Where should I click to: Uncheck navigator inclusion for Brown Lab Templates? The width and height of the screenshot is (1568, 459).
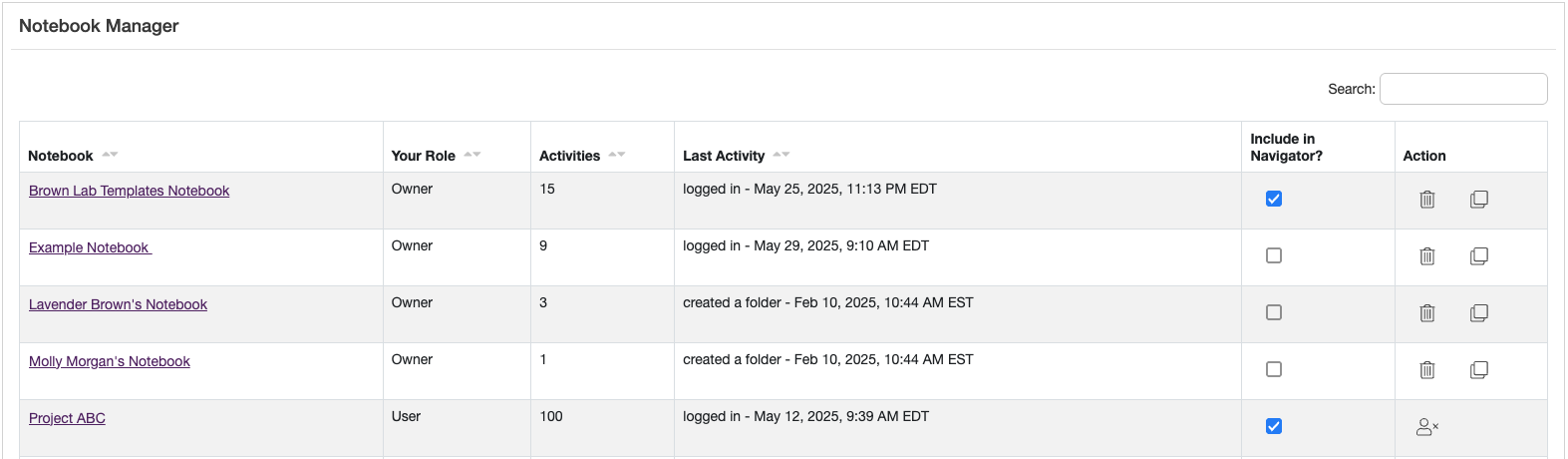tap(1274, 199)
